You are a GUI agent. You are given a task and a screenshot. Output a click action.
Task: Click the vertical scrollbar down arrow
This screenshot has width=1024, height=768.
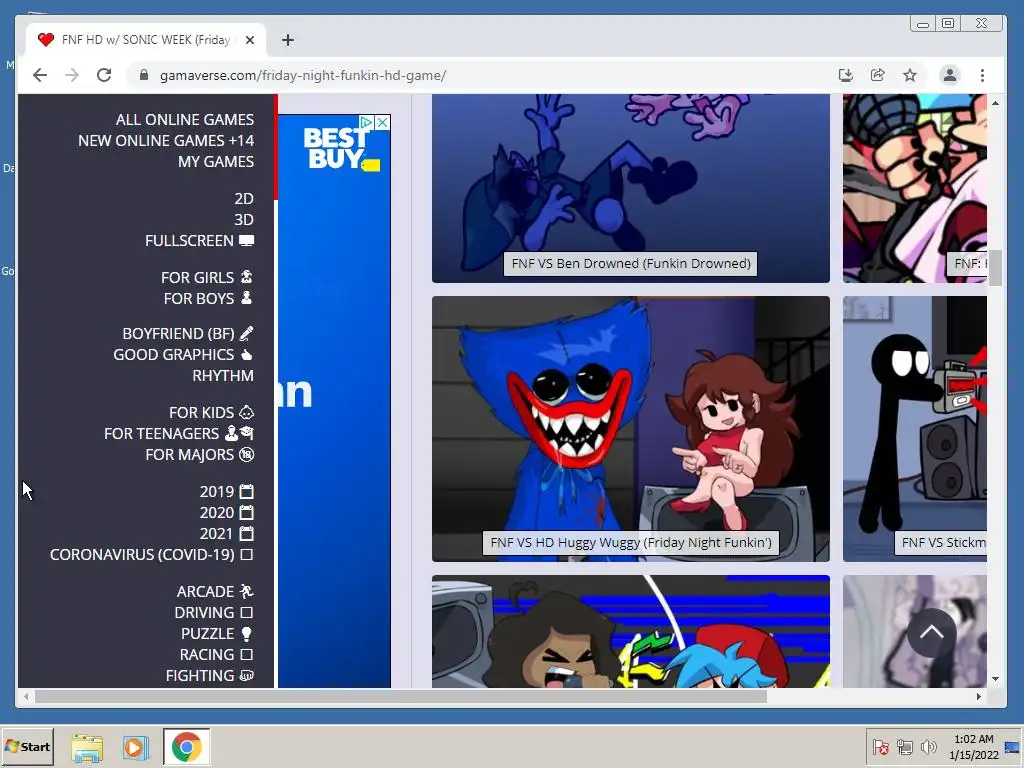pos(995,679)
